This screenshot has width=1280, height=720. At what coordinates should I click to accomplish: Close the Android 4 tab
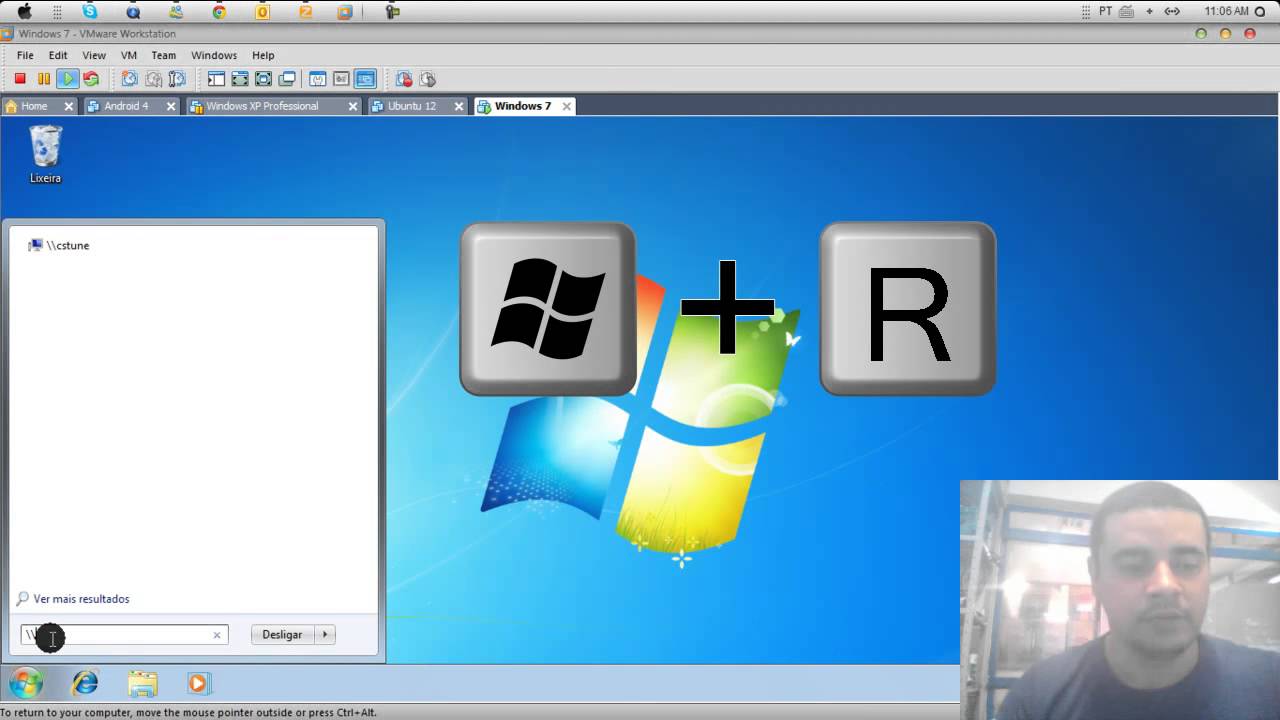pyautogui.click(x=171, y=106)
